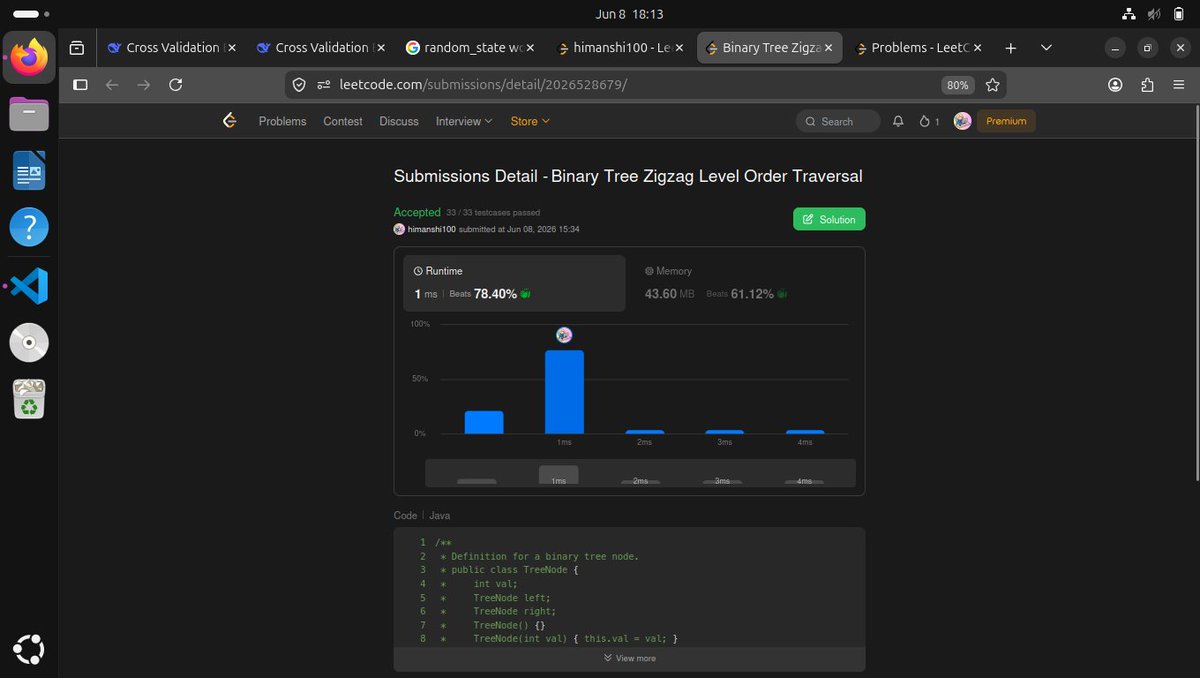The image size is (1200, 678).
Task: Switch to the random_state browser tab
Action: [x=469, y=48]
